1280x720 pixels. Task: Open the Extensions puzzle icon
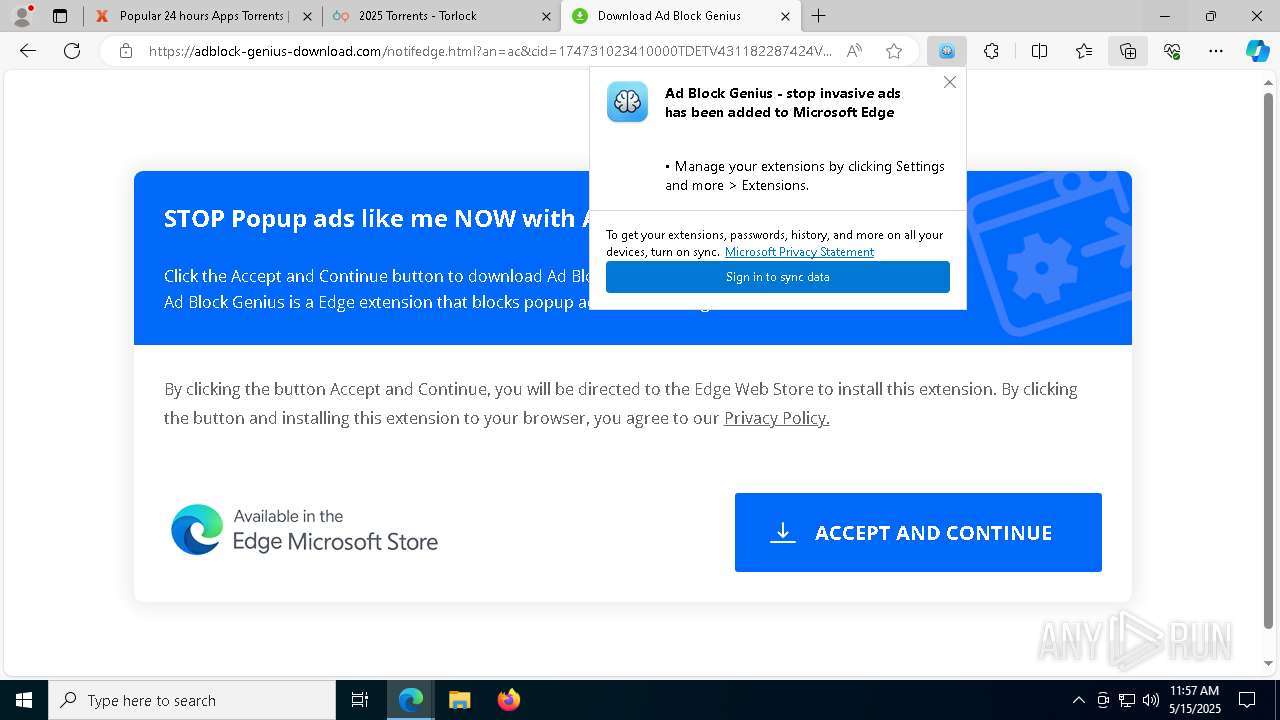(991, 51)
